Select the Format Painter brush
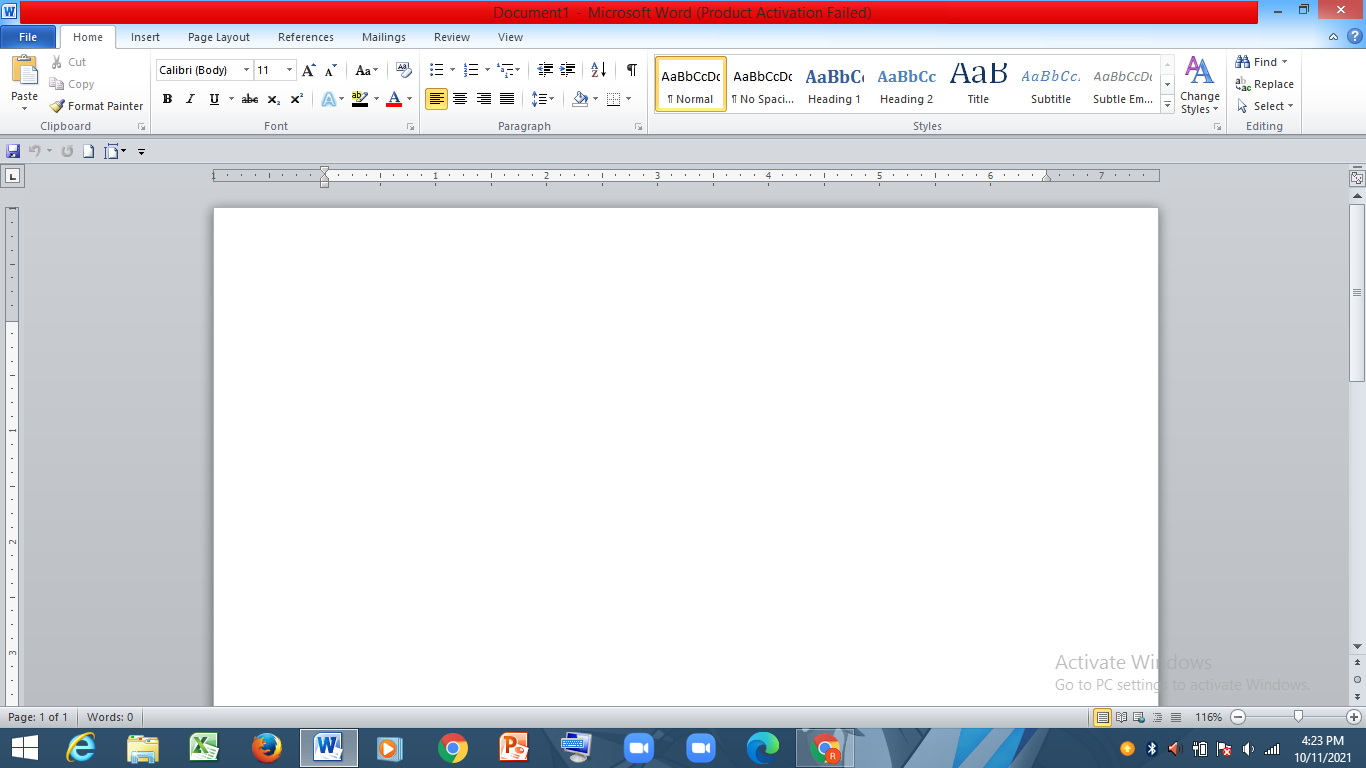Viewport: 1366px width, 768px height. 57,106
